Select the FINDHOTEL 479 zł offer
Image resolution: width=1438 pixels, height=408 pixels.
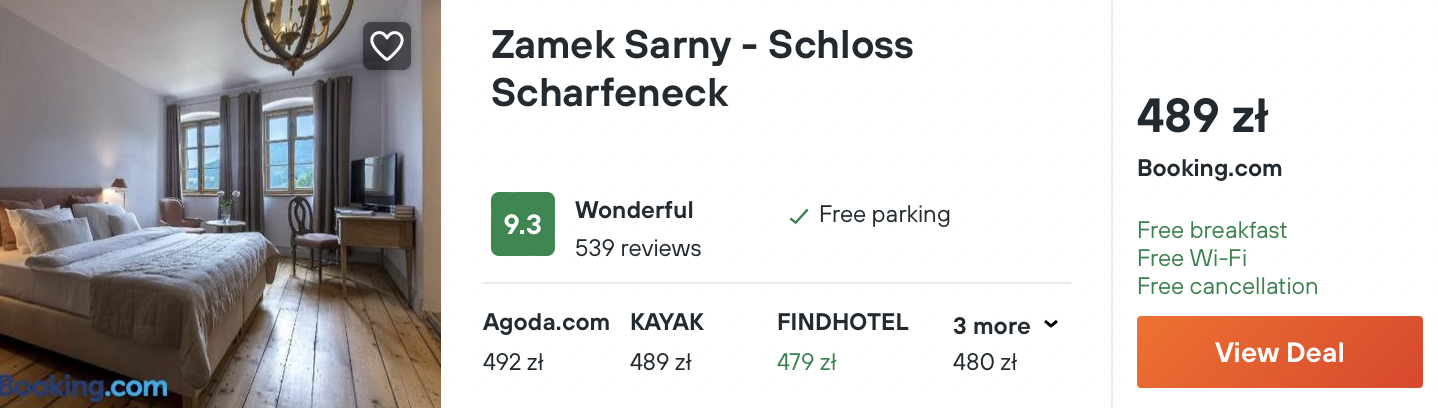tap(842, 342)
